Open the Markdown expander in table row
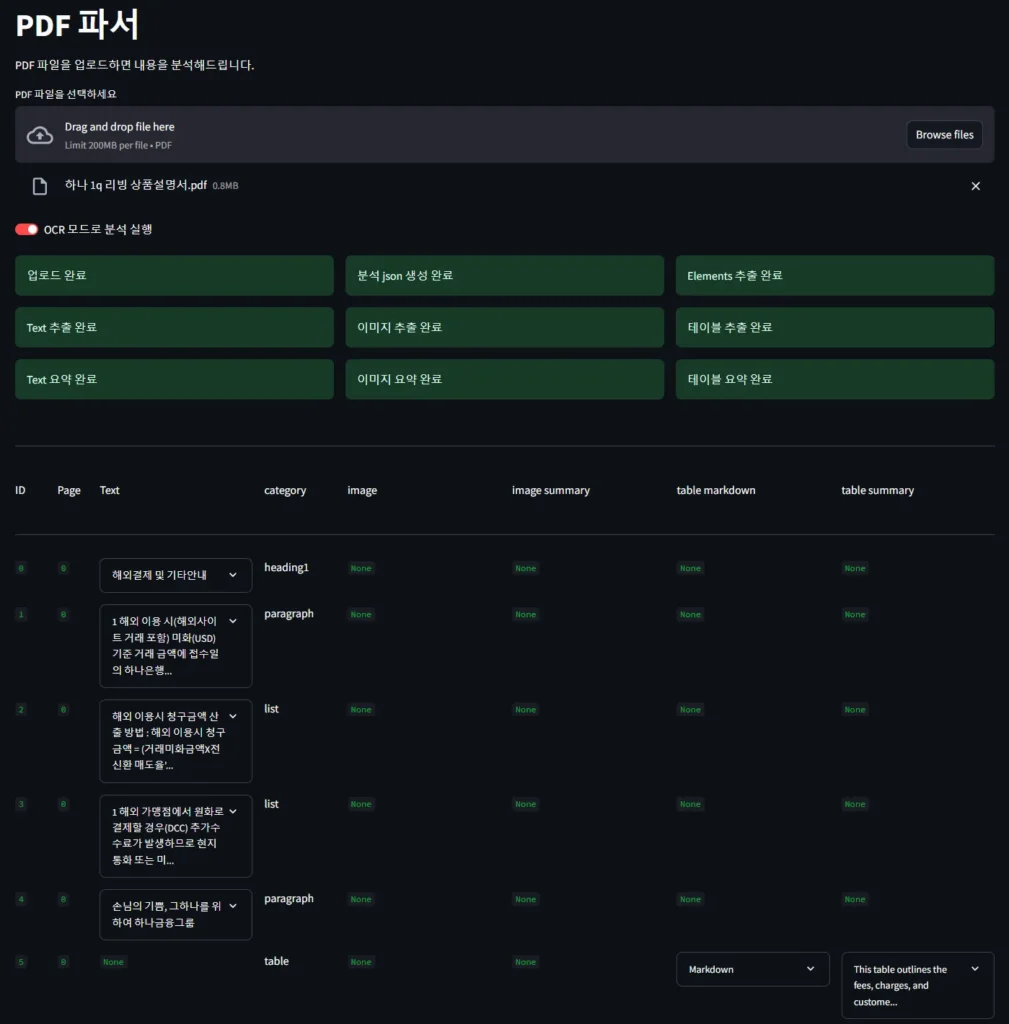Viewport: 1009px width, 1024px height. (752, 969)
